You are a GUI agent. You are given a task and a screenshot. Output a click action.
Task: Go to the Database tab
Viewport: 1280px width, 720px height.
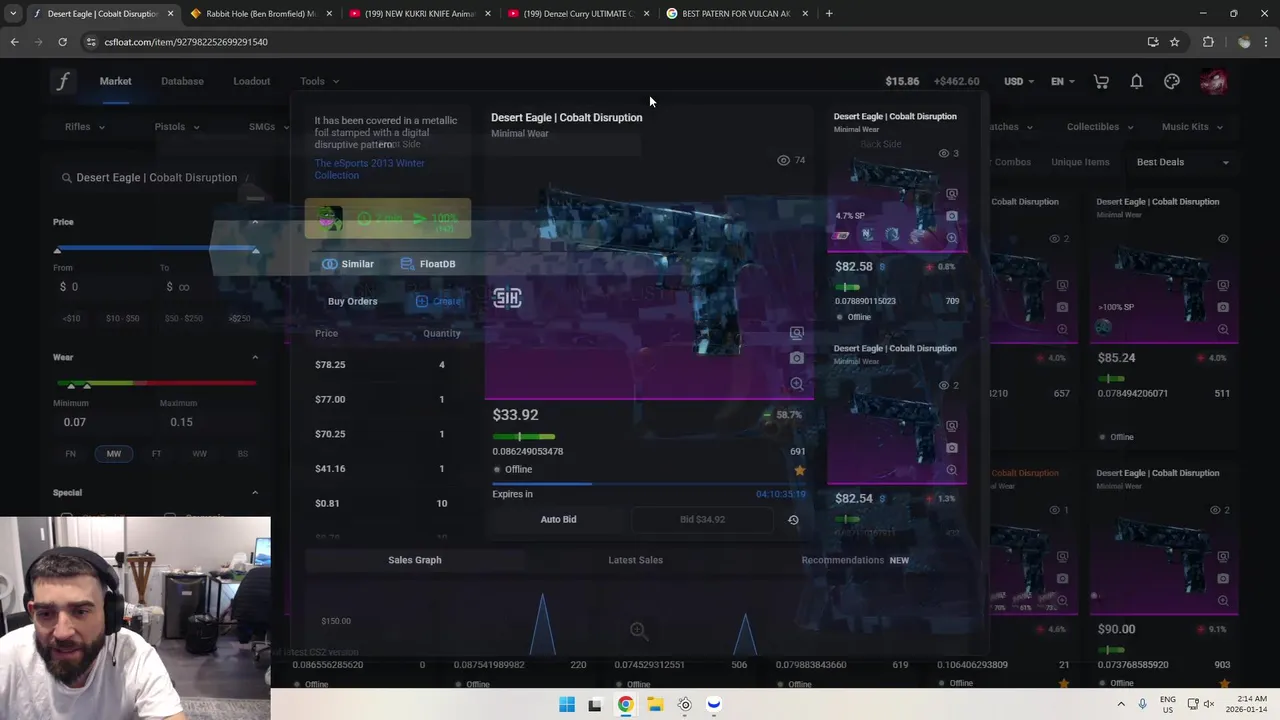pyautogui.click(x=182, y=82)
